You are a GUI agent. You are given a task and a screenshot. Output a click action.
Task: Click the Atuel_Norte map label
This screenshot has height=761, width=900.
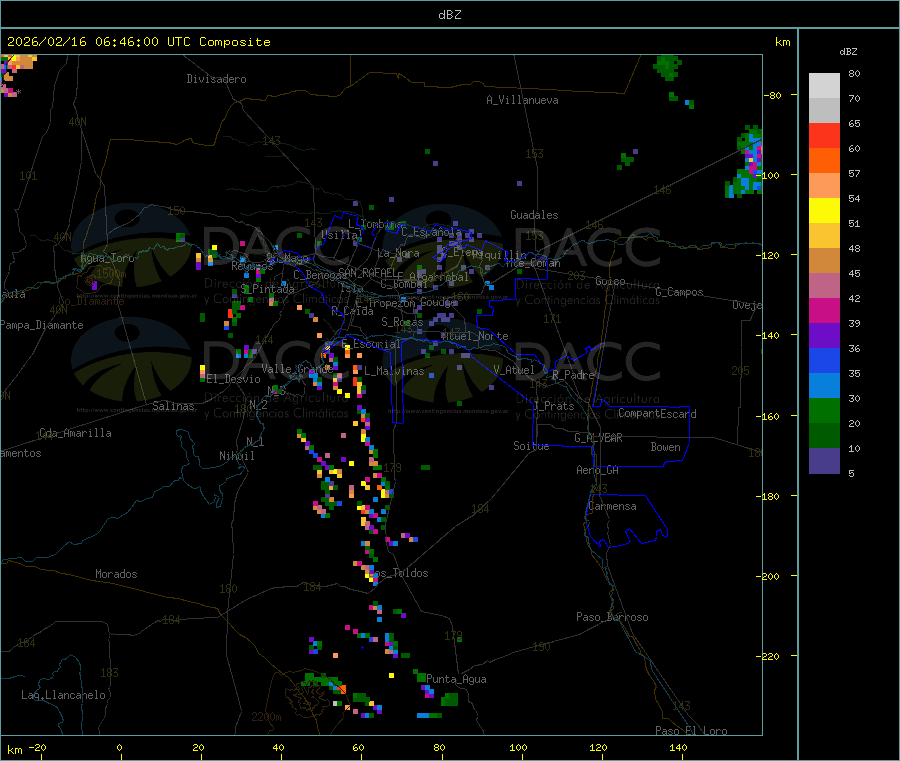(475, 336)
